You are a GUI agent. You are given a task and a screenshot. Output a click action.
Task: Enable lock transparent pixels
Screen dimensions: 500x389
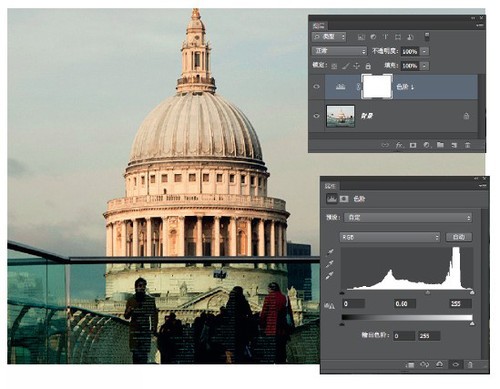pos(334,66)
